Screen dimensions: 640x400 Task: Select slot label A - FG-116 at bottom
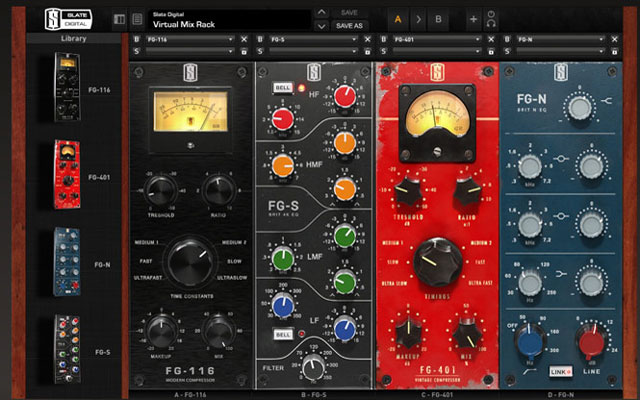190,395
